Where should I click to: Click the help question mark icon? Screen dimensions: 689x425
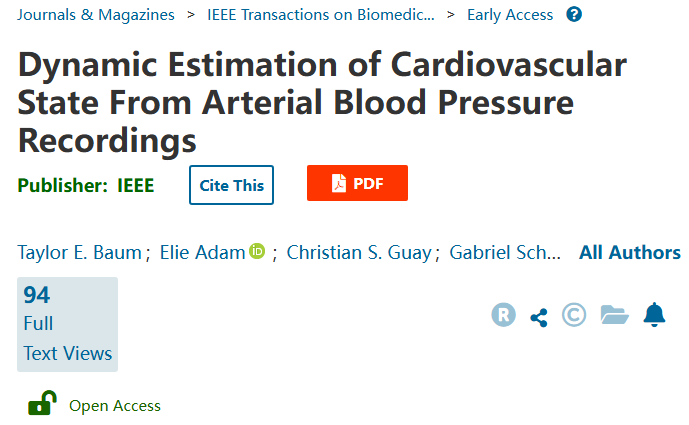click(x=574, y=15)
